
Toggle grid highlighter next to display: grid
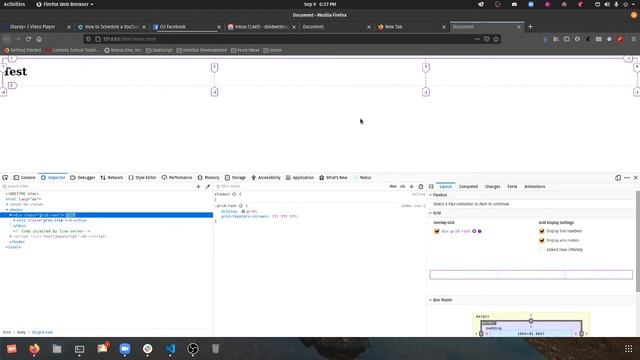243,211
